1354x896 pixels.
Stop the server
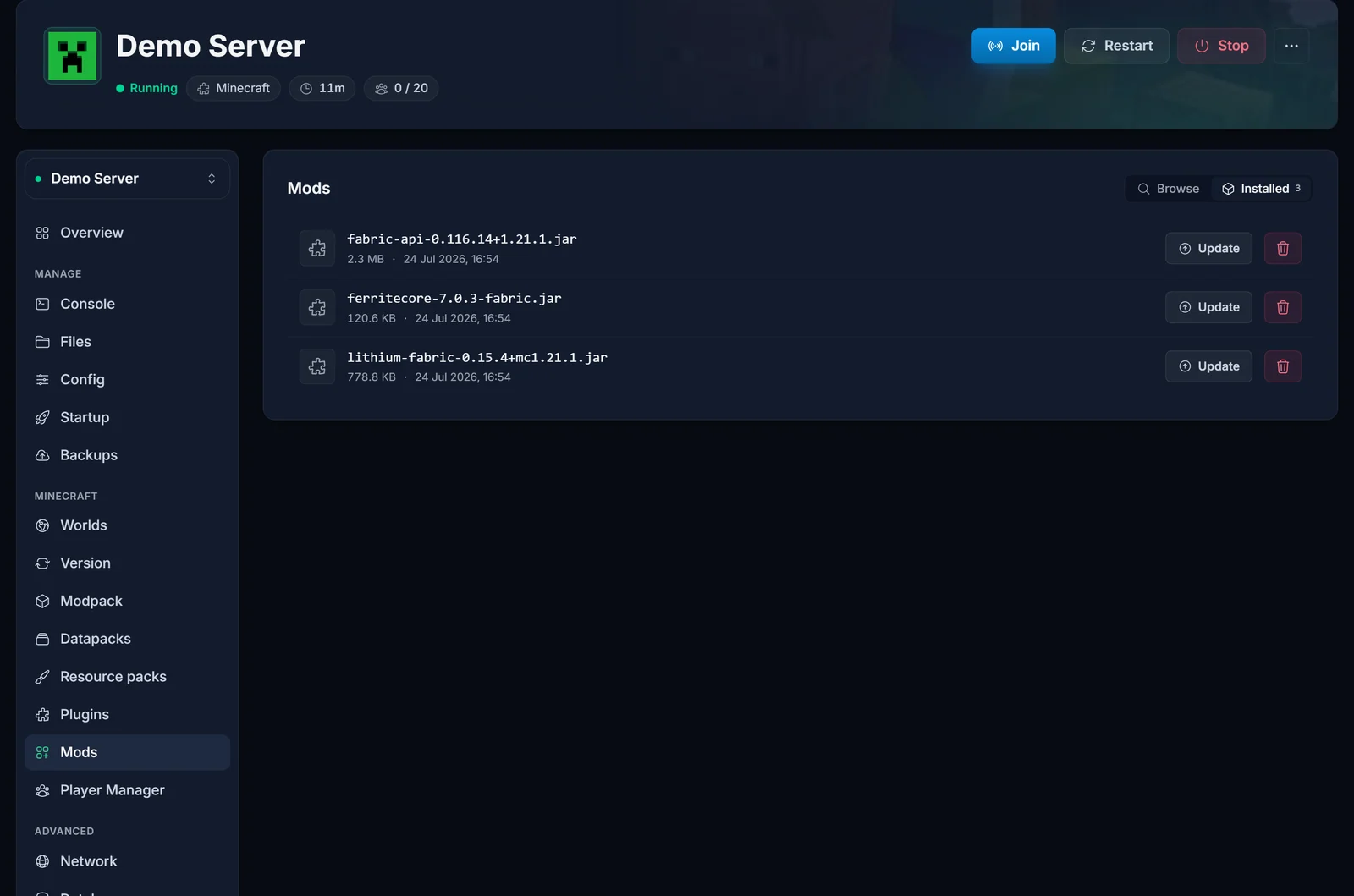click(x=1221, y=46)
